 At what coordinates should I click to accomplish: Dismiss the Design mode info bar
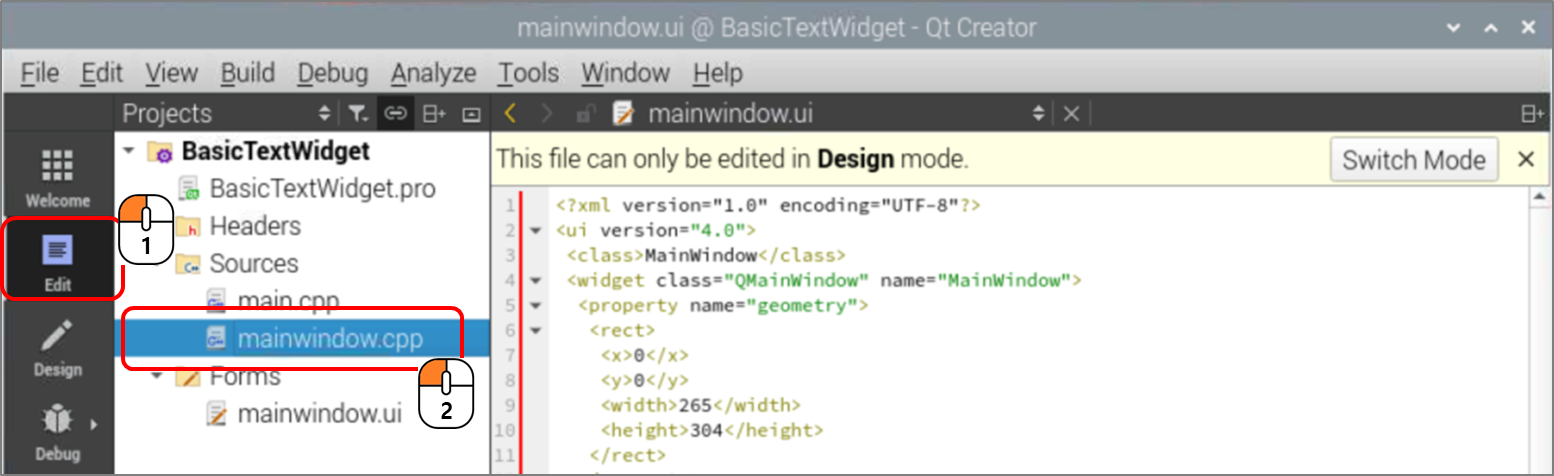tap(1526, 160)
